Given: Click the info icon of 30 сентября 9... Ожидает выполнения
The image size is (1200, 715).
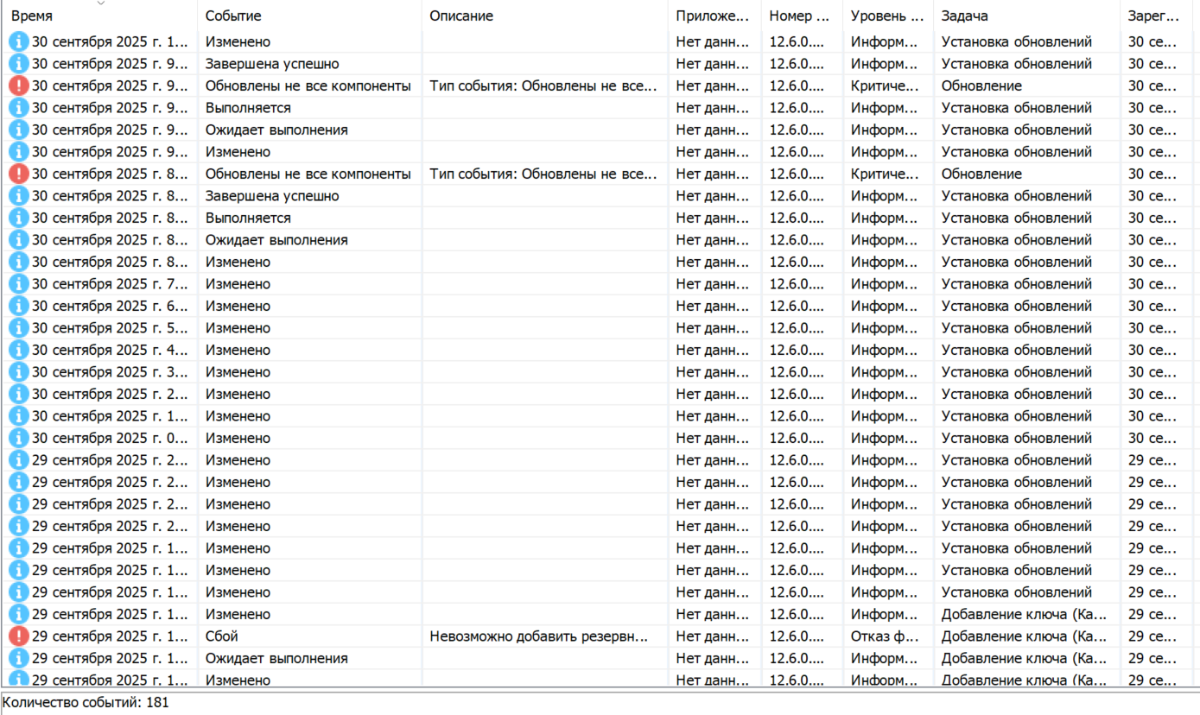Looking at the screenshot, I should [x=19, y=130].
